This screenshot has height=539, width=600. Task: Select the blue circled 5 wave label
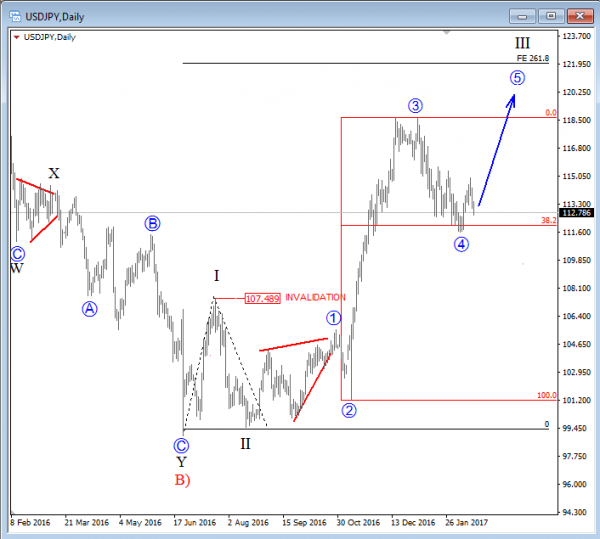[x=517, y=78]
